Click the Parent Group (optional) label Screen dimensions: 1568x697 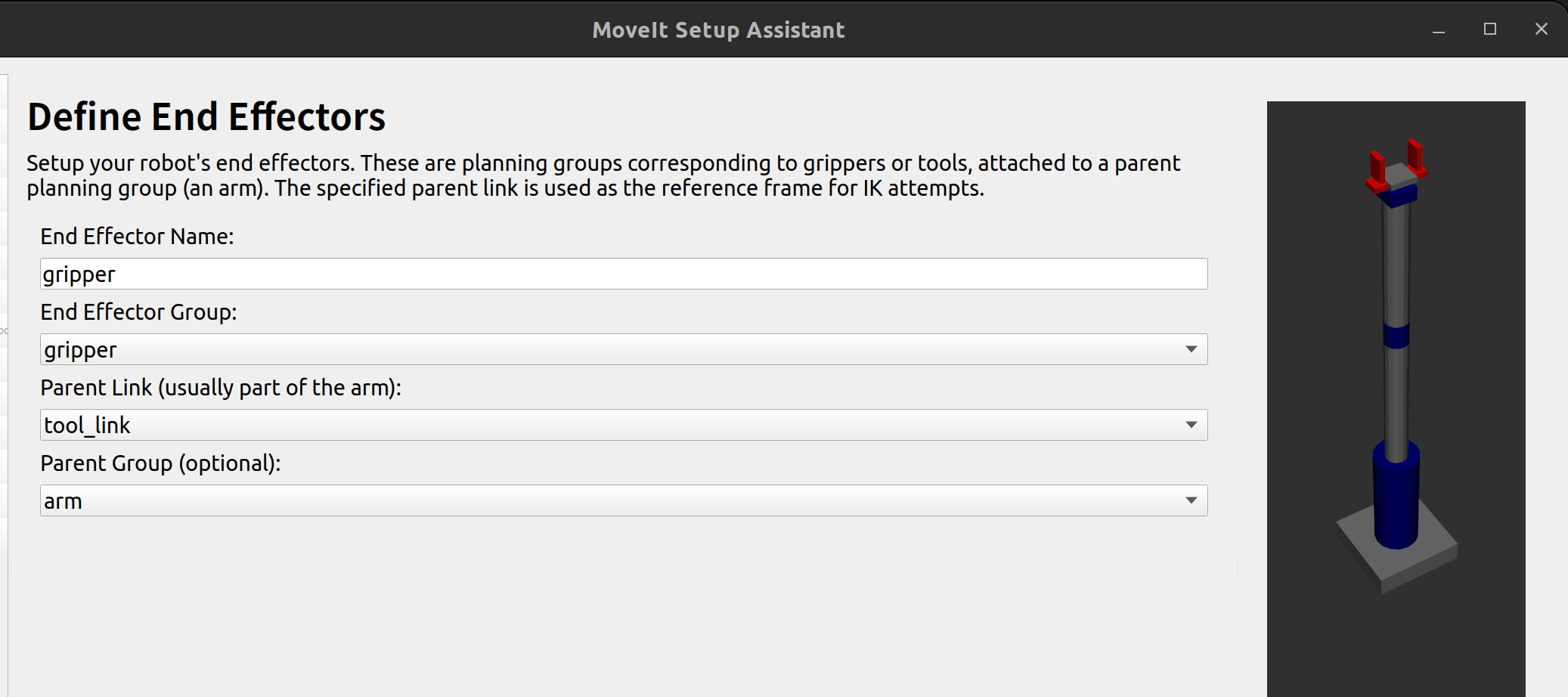click(160, 463)
